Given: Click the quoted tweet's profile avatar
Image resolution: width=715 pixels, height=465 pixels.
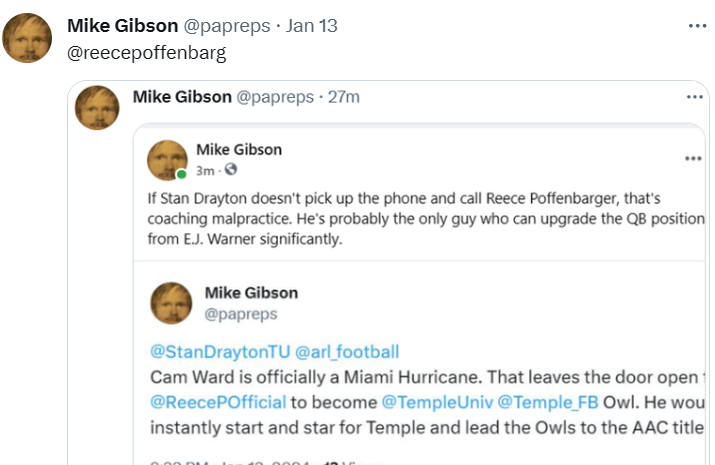Looking at the screenshot, I should coord(98,107).
